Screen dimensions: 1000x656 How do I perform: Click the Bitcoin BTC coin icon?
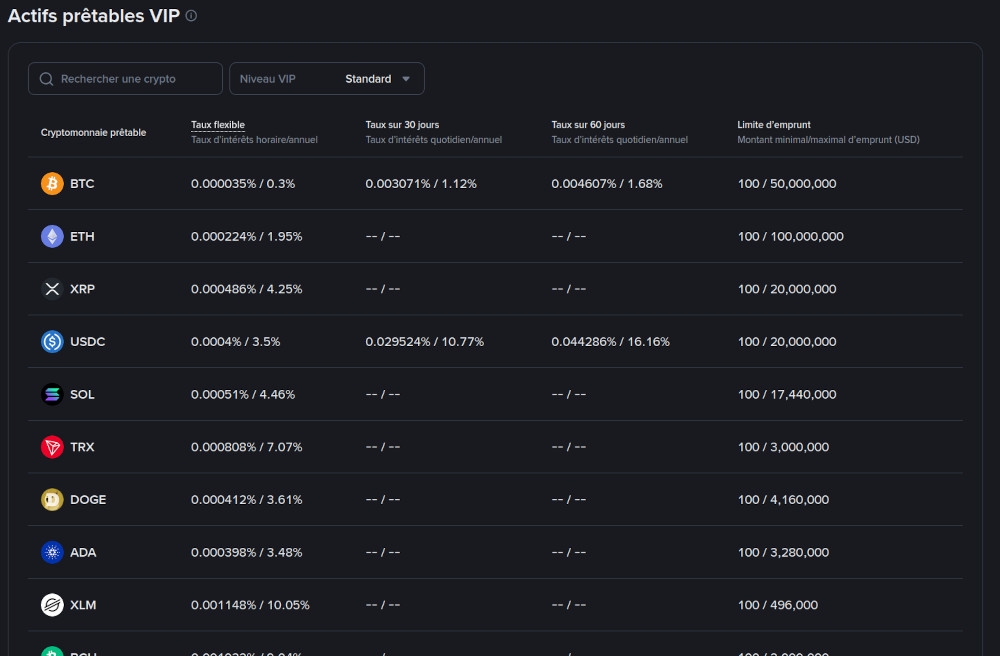pyautogui.click(x=52, y=184)
